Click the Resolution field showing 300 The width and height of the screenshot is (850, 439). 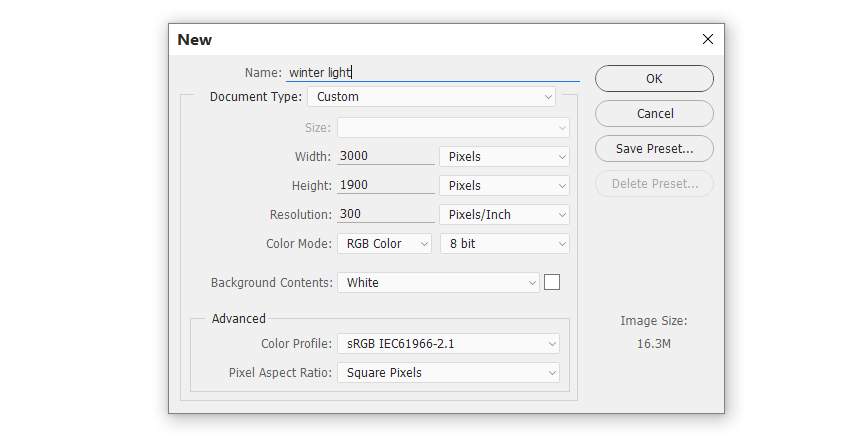(x=386, y=214)
